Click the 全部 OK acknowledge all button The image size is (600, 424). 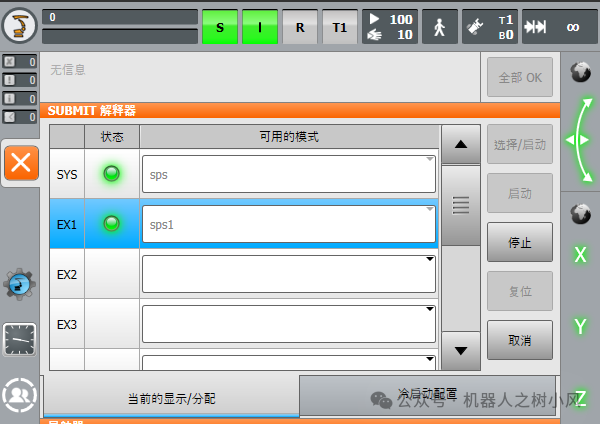click(520, 77)
